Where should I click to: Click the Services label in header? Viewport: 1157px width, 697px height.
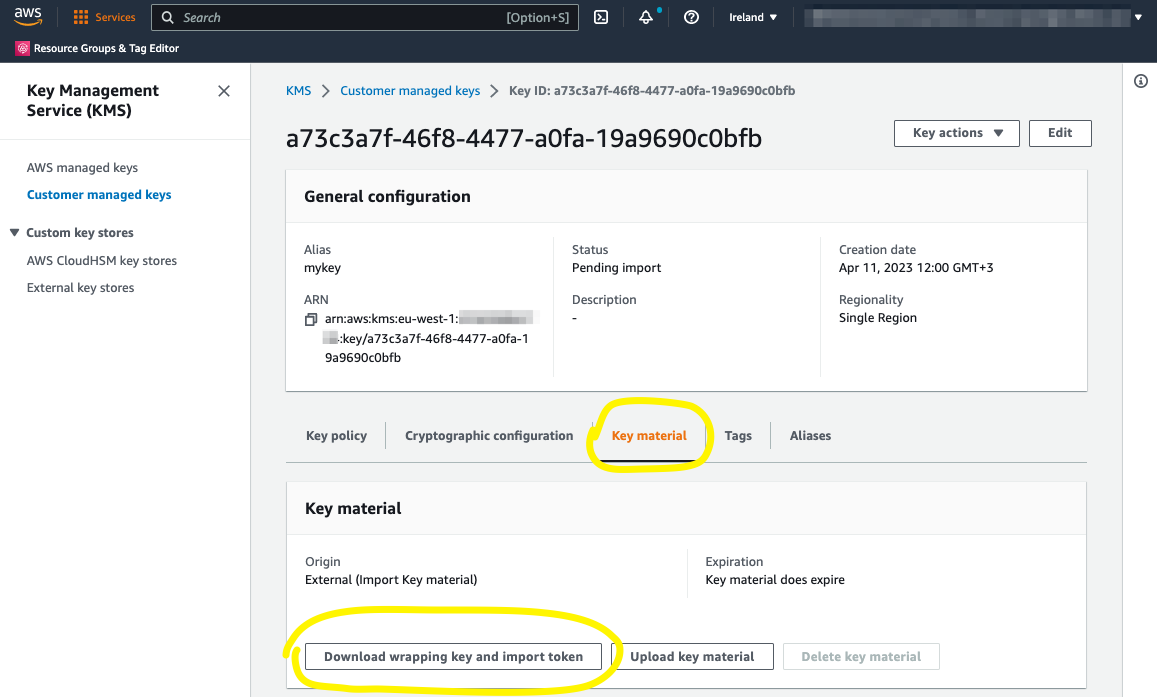[x=115, y=17]
